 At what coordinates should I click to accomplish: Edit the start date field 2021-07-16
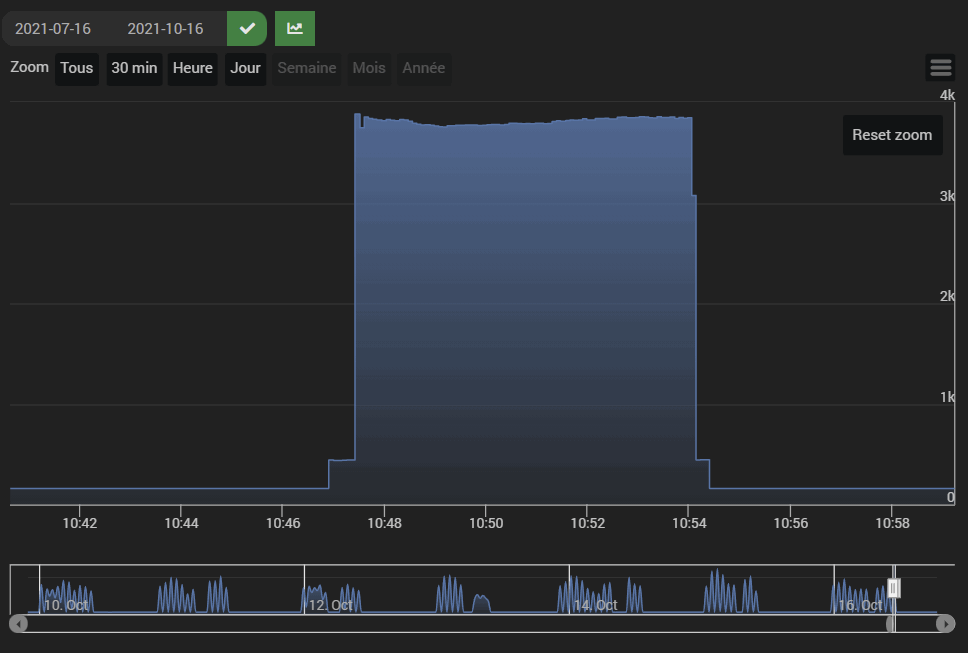point(53,29)
